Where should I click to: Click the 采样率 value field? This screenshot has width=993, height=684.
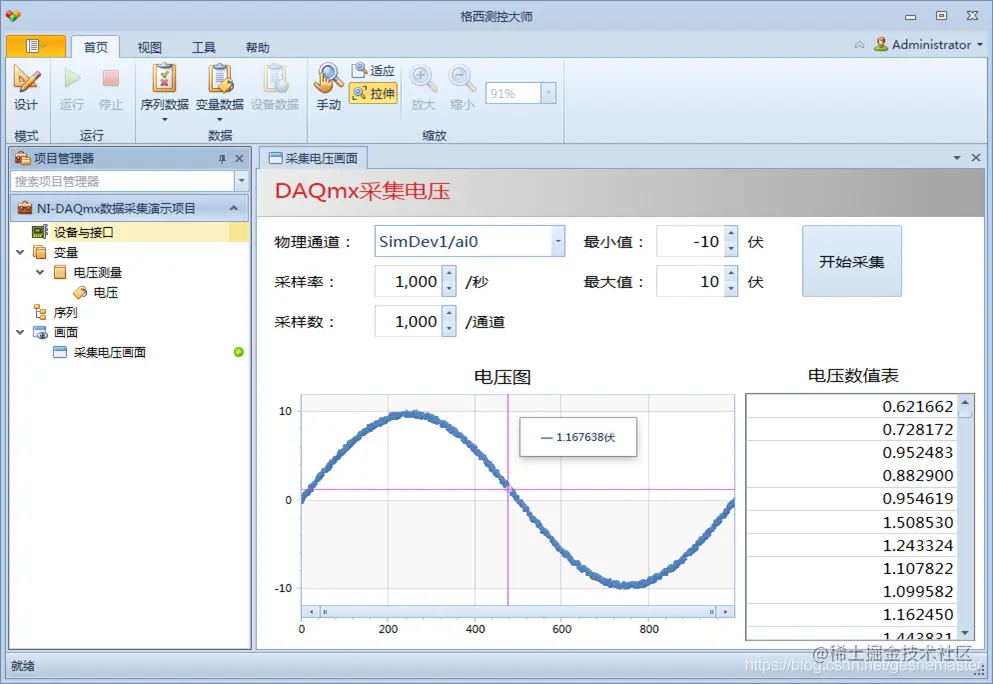tap(408, 281)
